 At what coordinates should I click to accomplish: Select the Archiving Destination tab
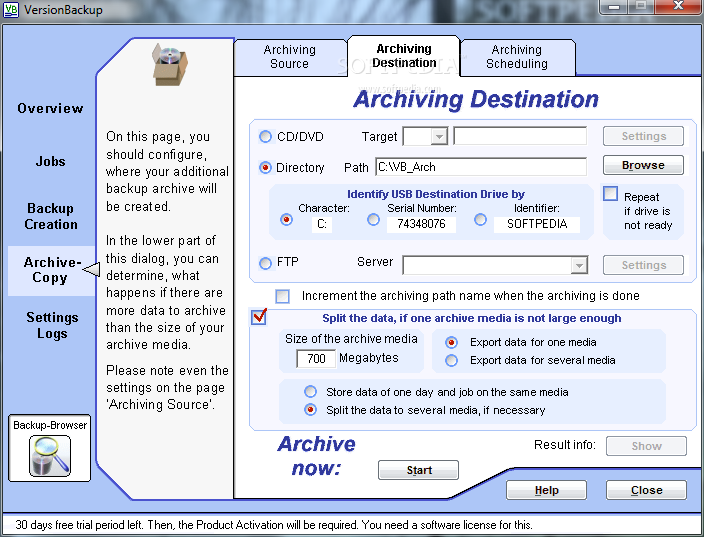(404, 56)
